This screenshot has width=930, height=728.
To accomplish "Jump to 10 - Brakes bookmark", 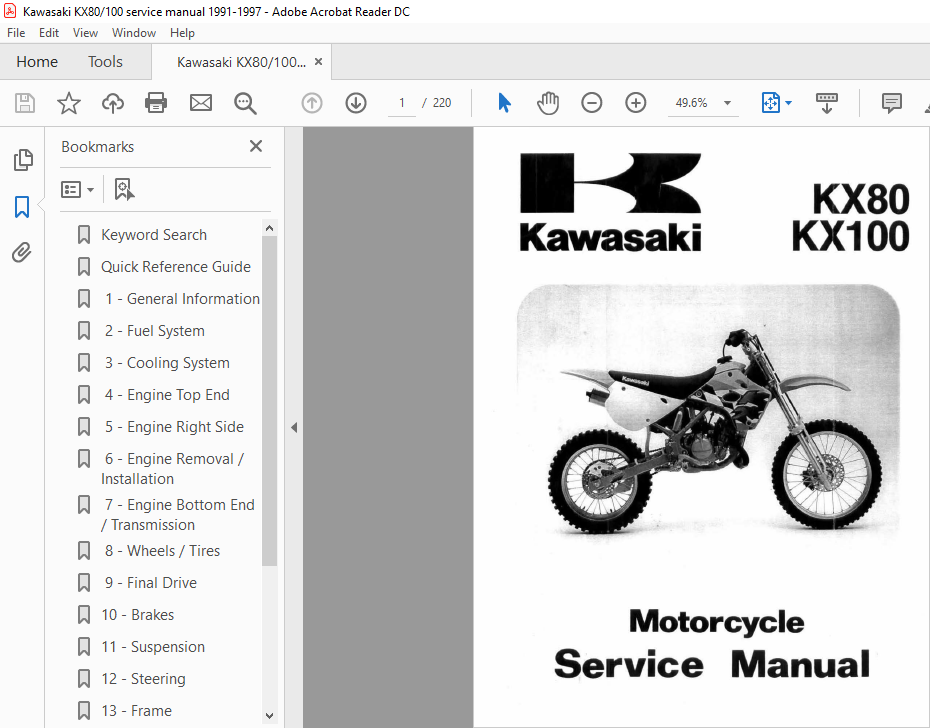I will pos(138,615).
